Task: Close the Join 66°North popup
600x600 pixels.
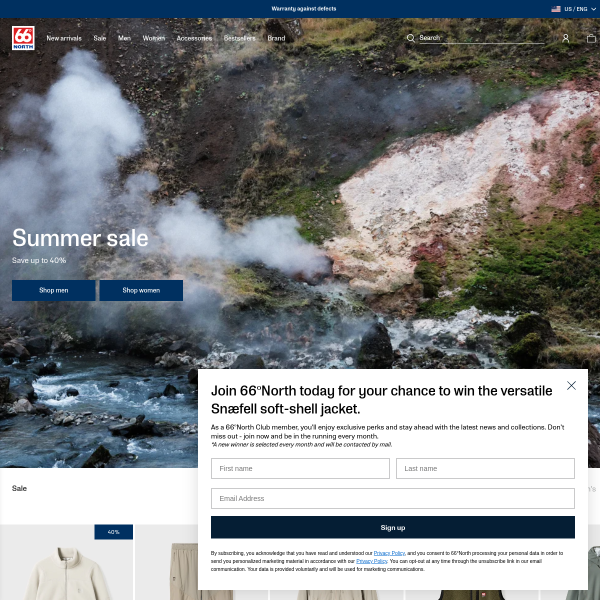Action: pos(571,385)
